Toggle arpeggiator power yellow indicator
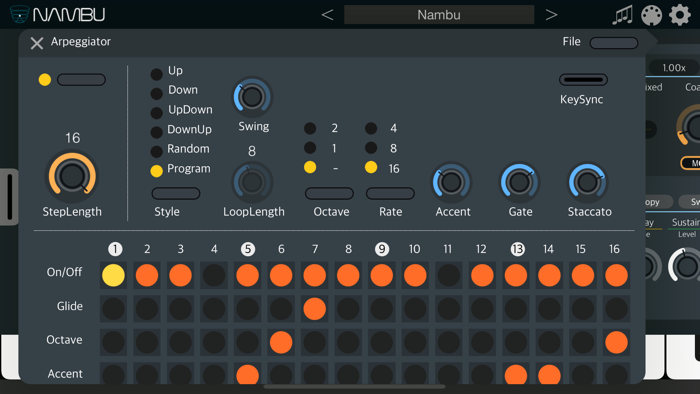 (x=45, y=79)
